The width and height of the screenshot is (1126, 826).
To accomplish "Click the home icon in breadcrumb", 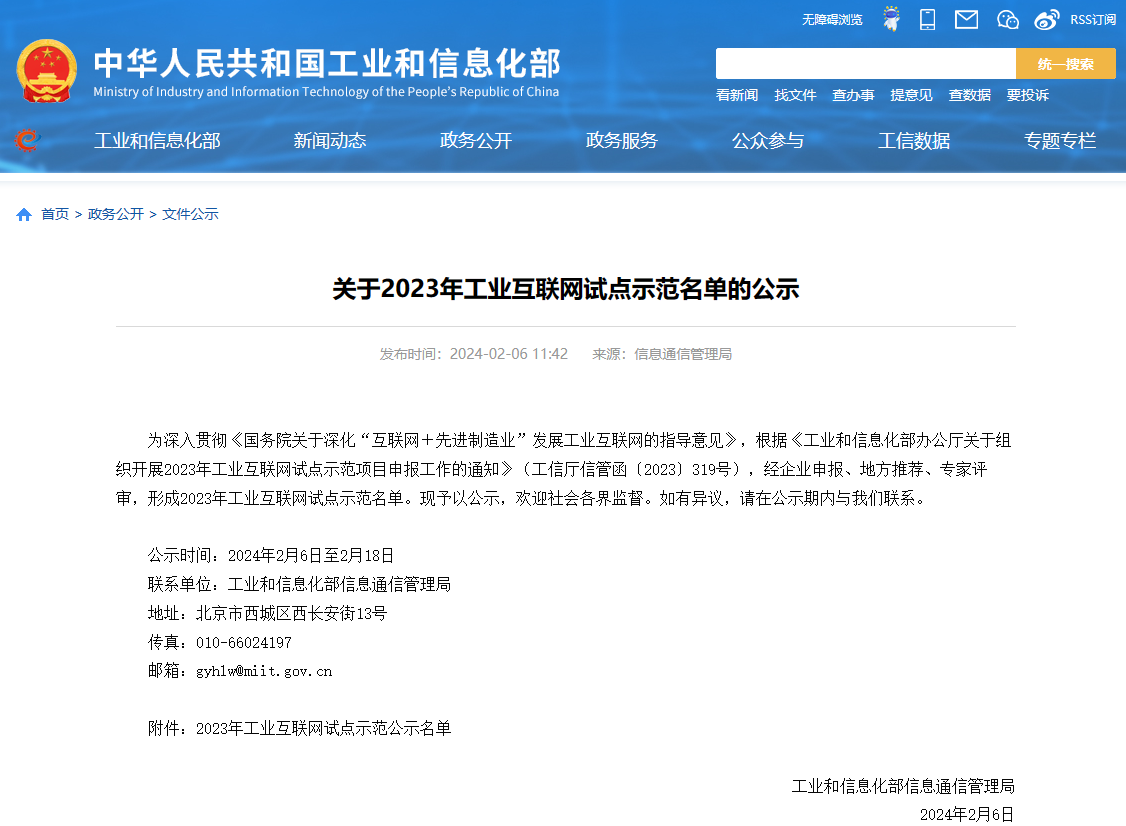I will click(x=24, y=214).
